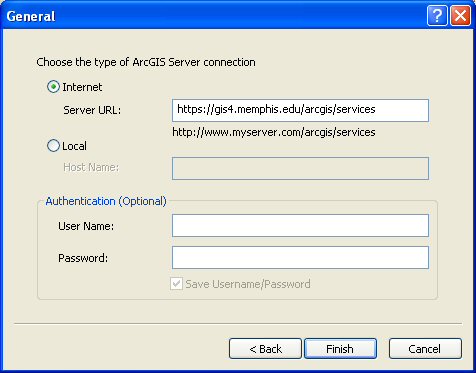
Task: Click inside the User Name field
Action: pyautogui.click(x=300, y=226)
